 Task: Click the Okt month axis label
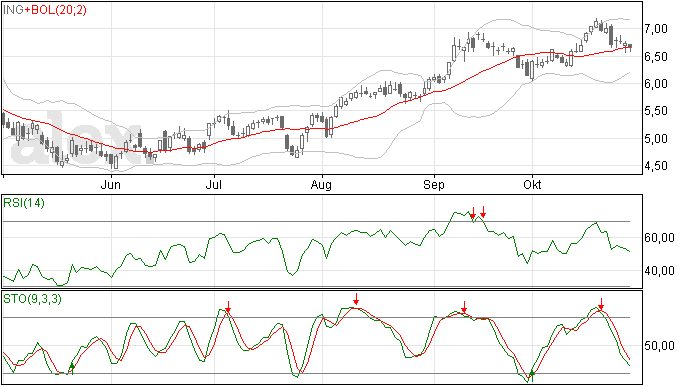(532, 185)
